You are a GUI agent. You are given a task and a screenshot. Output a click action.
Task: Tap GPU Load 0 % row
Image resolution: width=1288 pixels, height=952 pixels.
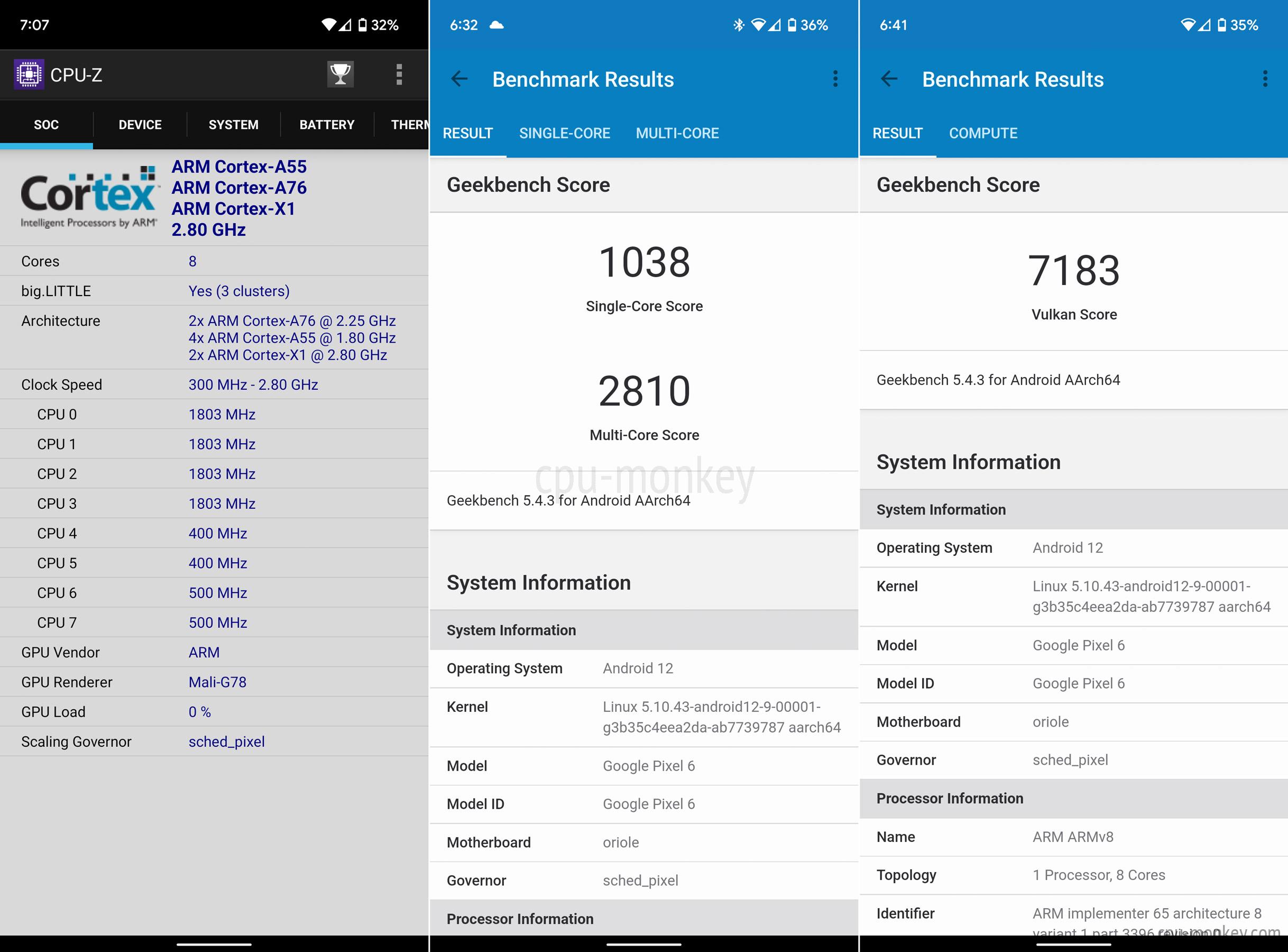pyautogui.click(x=214, y=712)
